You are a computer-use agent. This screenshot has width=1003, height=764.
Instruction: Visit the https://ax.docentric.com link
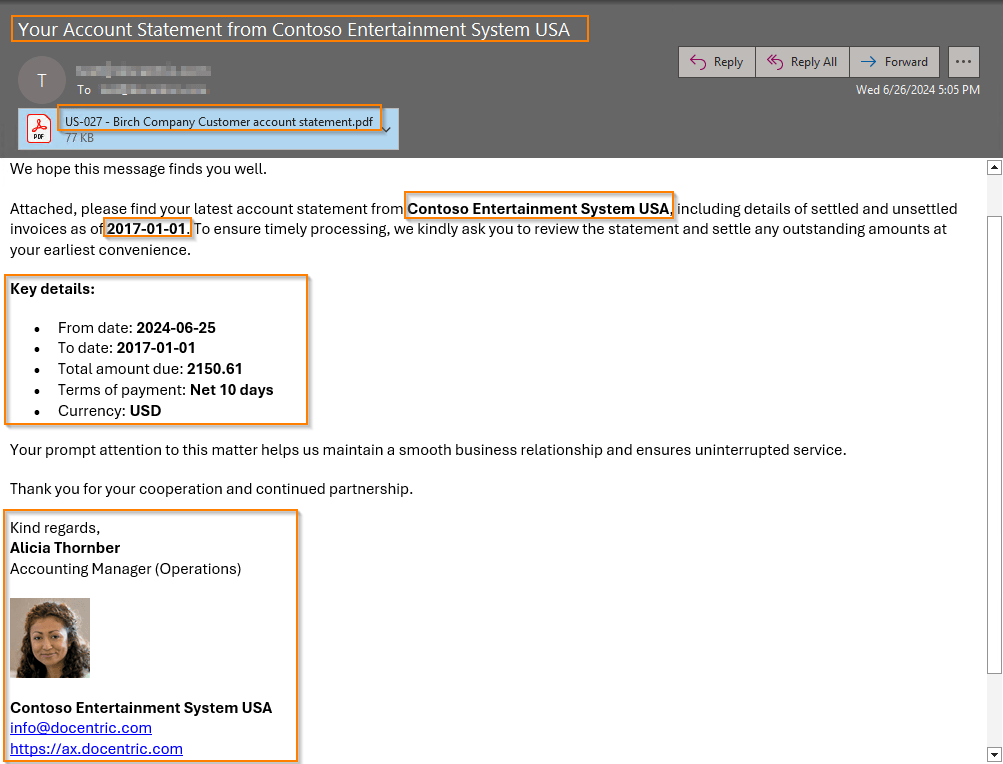pos(97,749)
